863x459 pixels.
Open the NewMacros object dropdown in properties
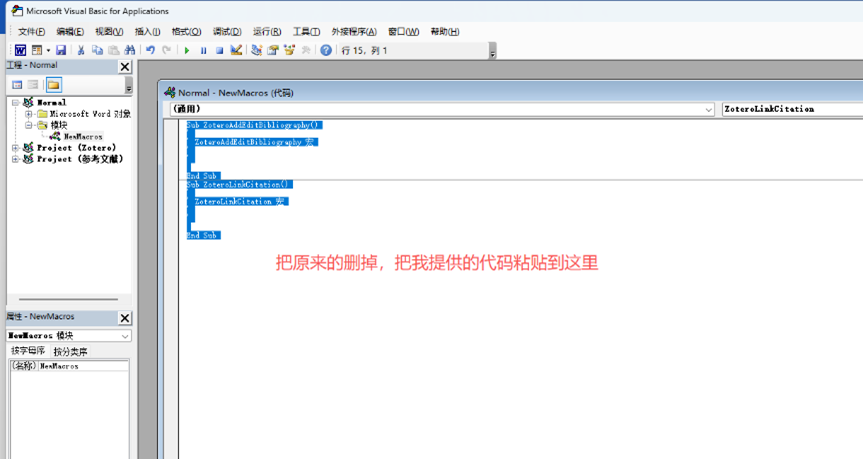[x=125, y=336]
